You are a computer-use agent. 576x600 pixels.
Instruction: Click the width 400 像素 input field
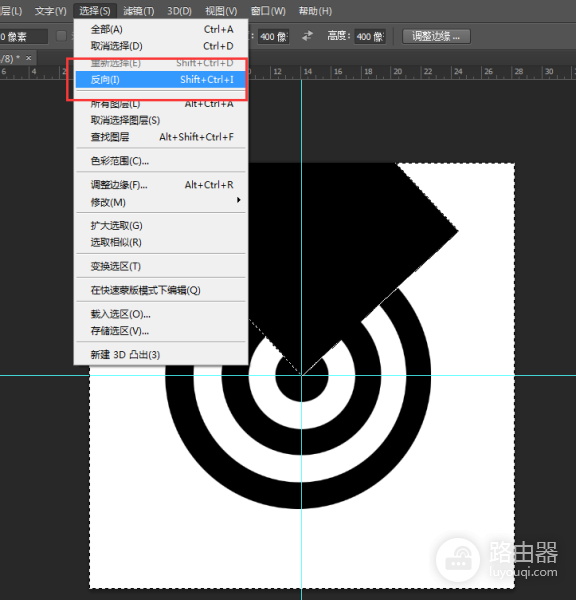pos(273,37)
